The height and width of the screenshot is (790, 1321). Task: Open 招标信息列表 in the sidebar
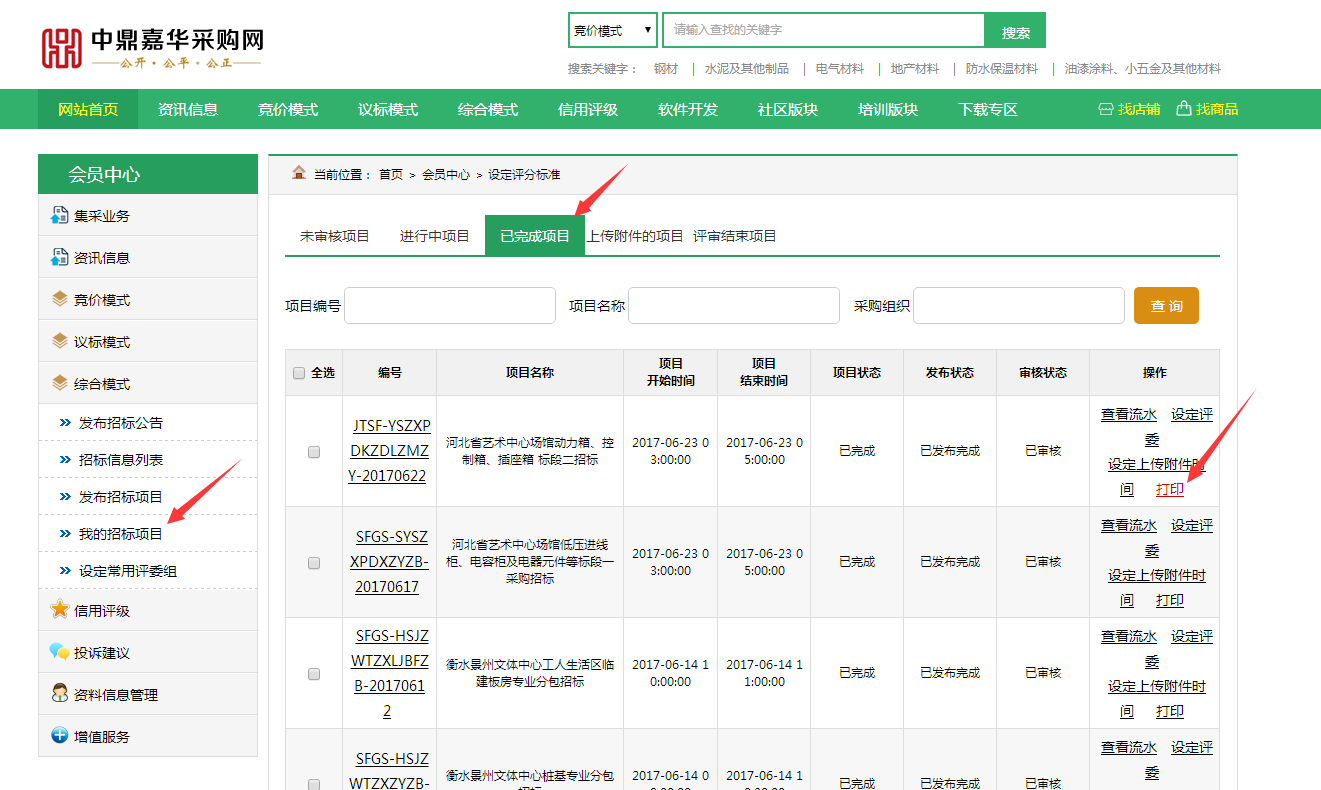(121, 460)
